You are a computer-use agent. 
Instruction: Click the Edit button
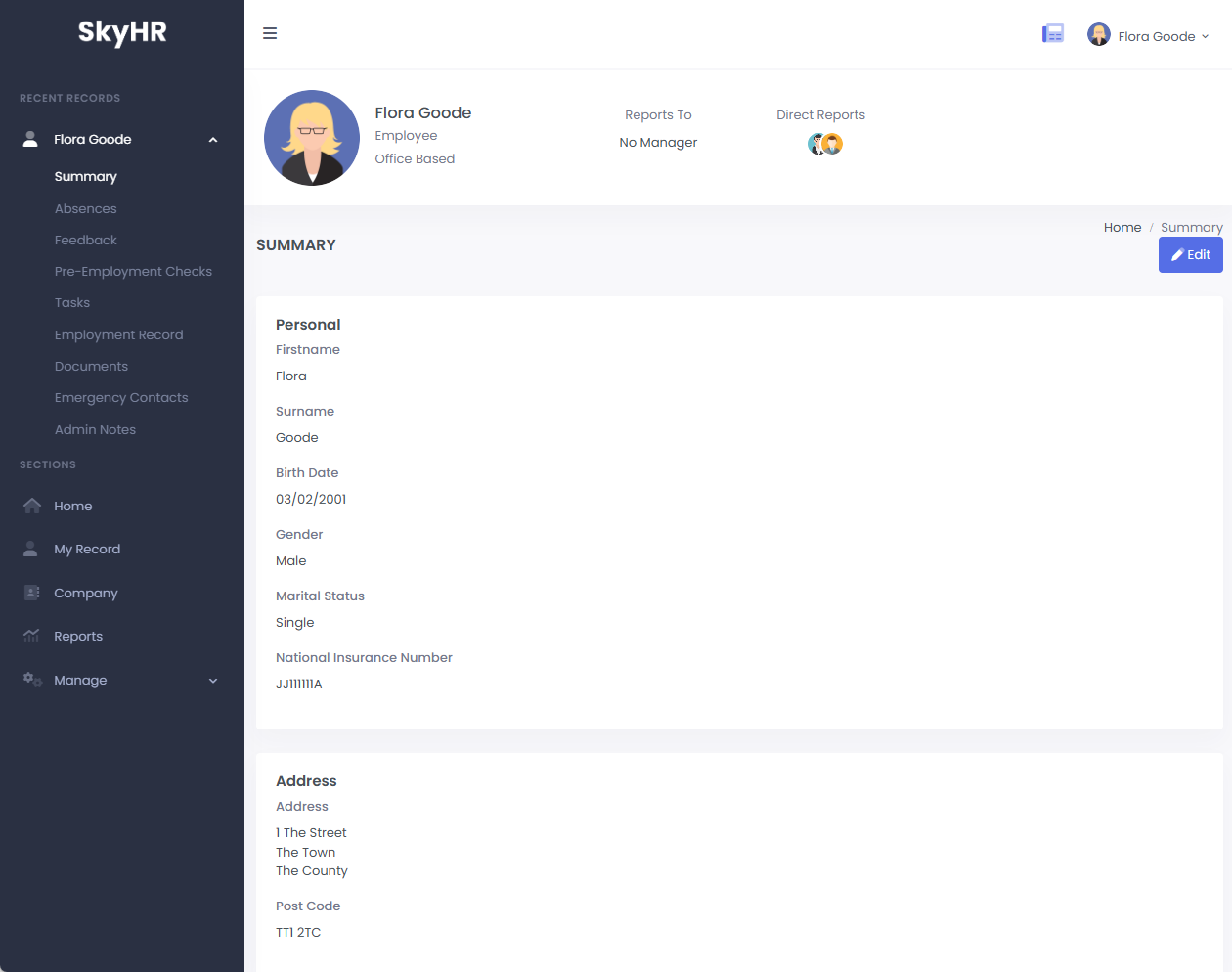(1190, 254)
